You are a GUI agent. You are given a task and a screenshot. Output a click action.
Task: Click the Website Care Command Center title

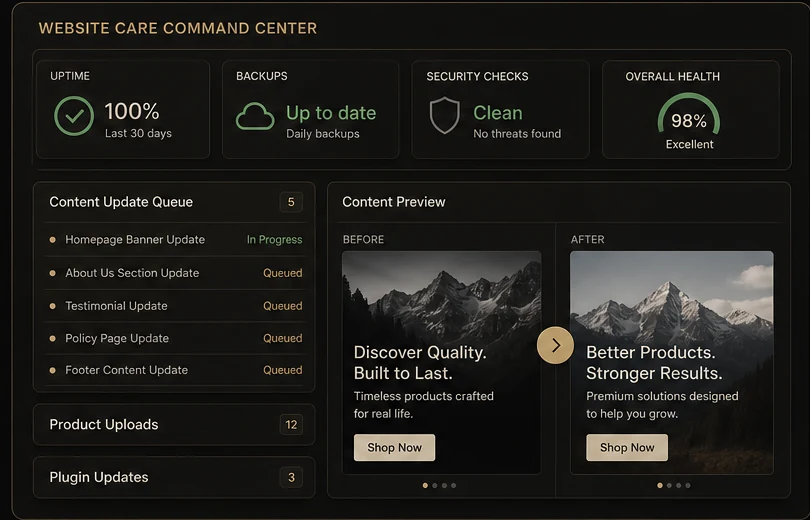pyautogui.click(x=178, y=28)
